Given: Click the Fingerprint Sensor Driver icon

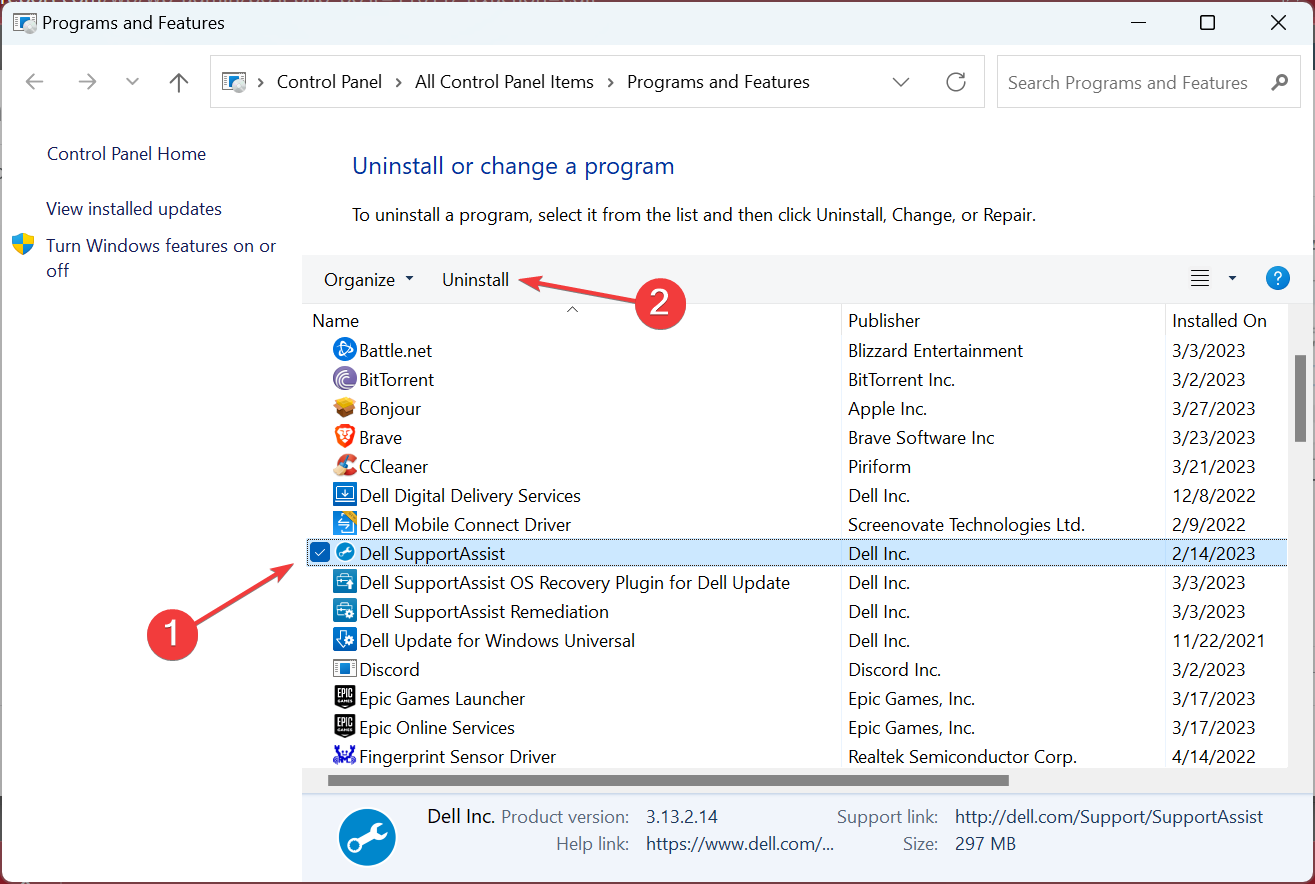Looking at the screenshot, I should pos(344,756).
